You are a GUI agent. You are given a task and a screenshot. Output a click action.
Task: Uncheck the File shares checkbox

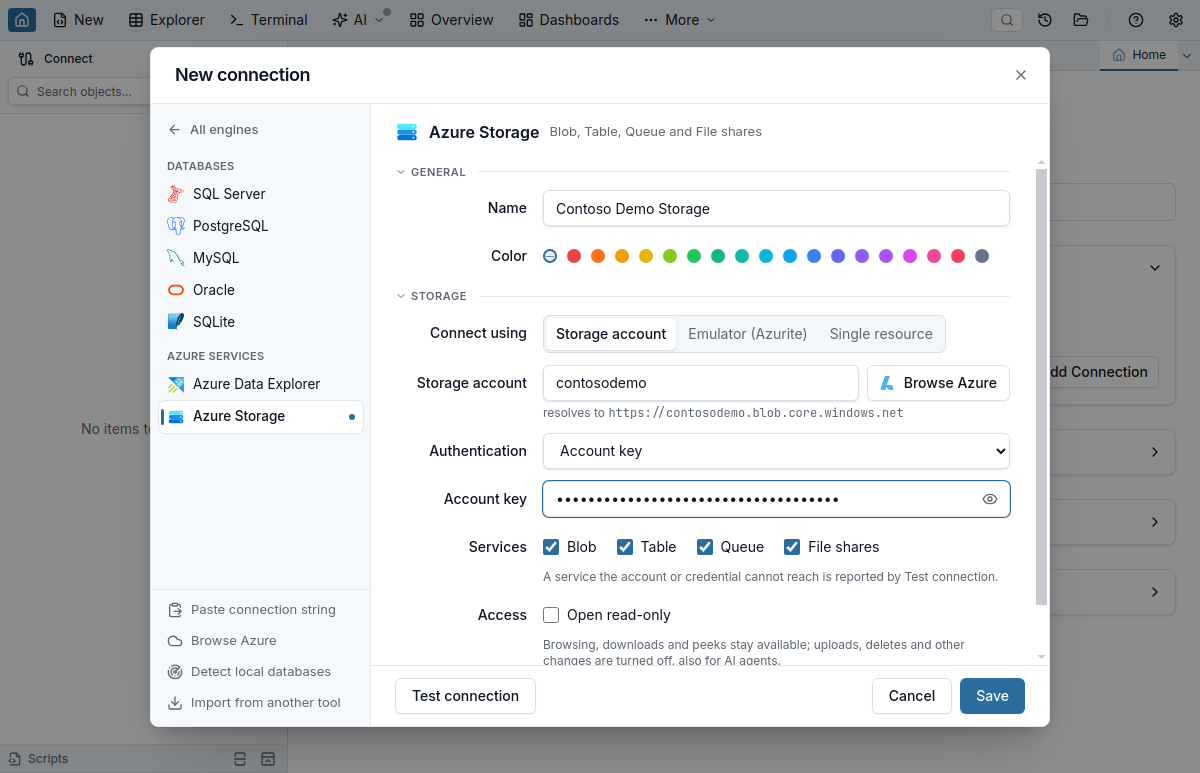tap(792, 547)
